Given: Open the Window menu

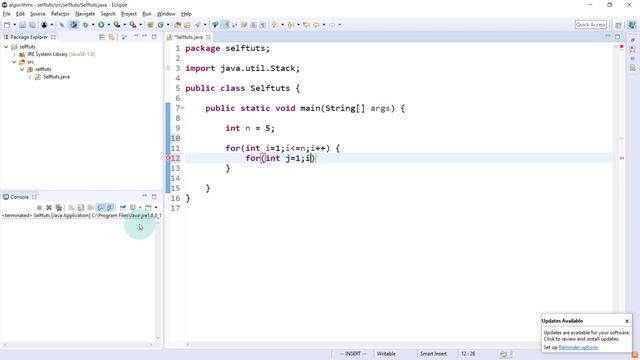Looking at the screenshot, I should point(166,14).
